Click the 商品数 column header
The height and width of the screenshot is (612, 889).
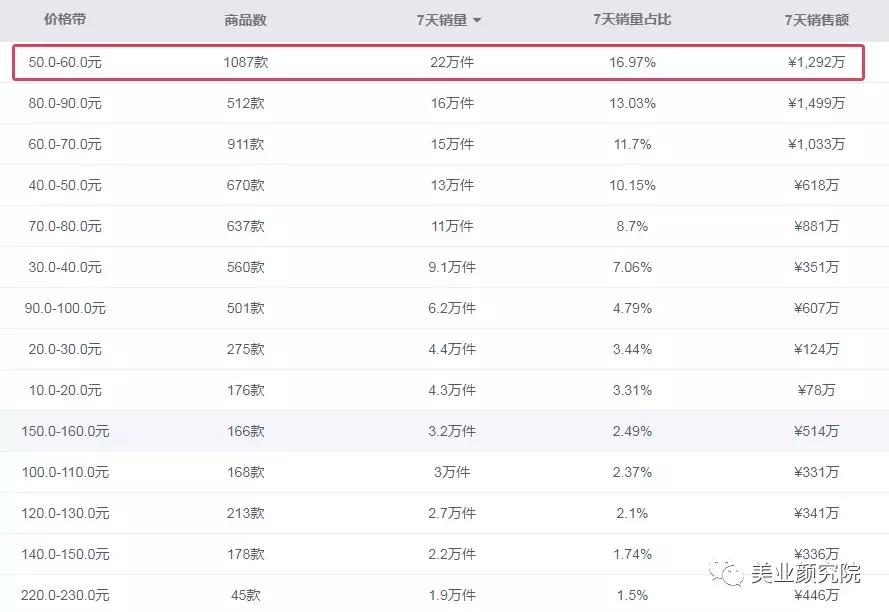point(245,20)
